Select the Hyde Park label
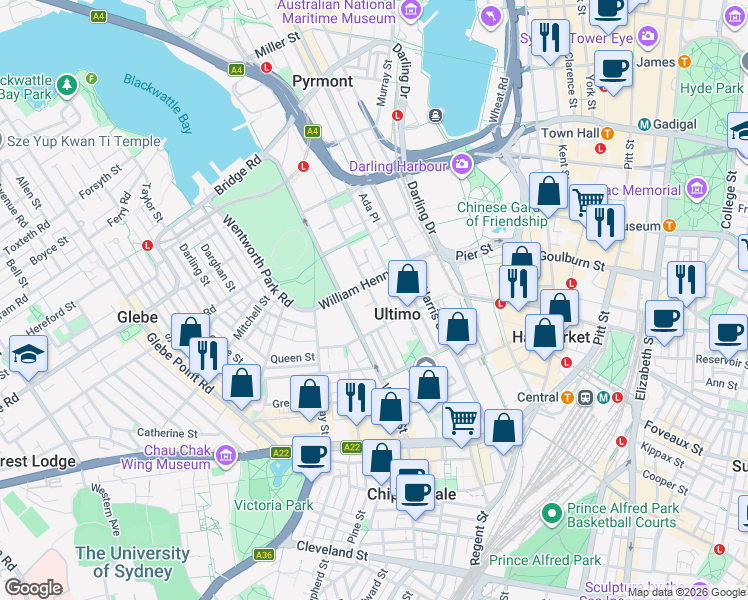Image resolution: width=748 pixels, height=600 pixels. pos(711,89)
